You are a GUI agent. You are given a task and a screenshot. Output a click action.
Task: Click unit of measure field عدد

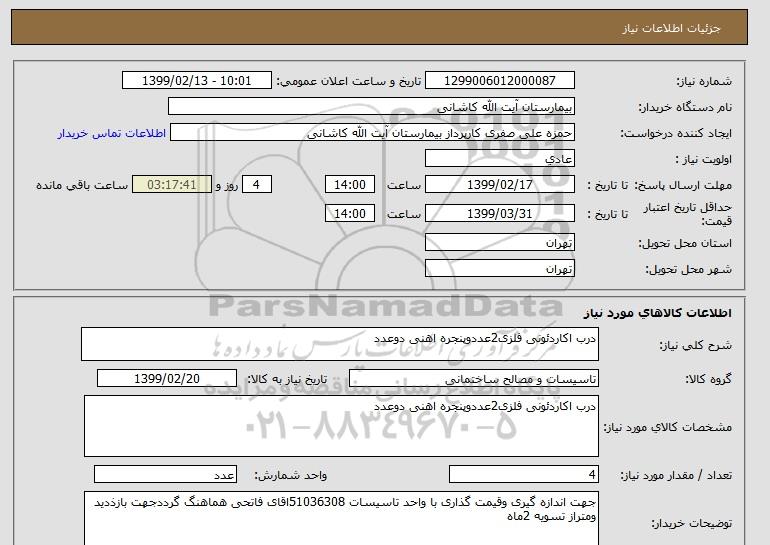165,475
